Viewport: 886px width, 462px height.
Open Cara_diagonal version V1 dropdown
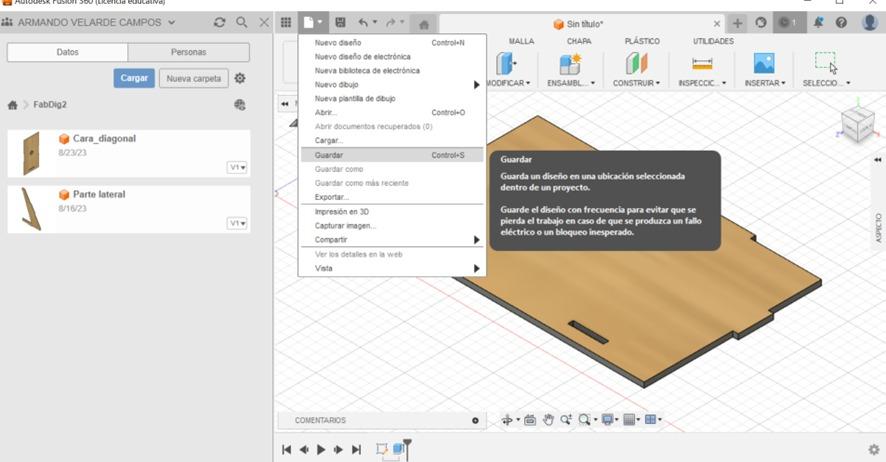click(237, 167)
